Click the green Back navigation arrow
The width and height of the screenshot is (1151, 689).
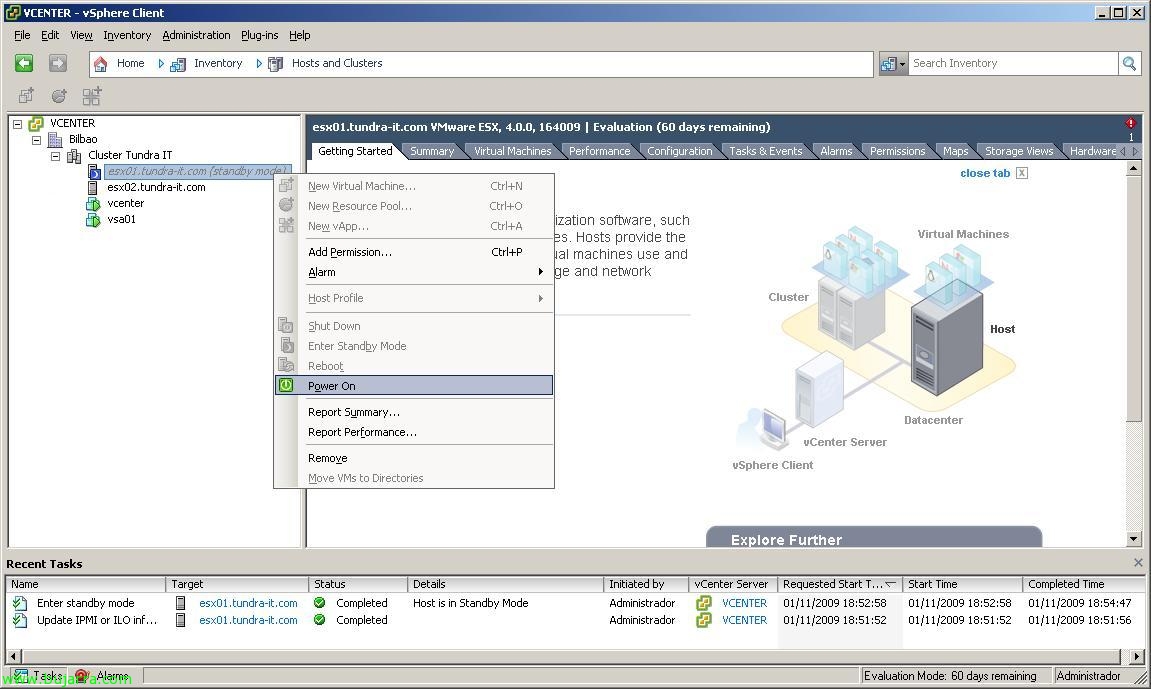24,64
